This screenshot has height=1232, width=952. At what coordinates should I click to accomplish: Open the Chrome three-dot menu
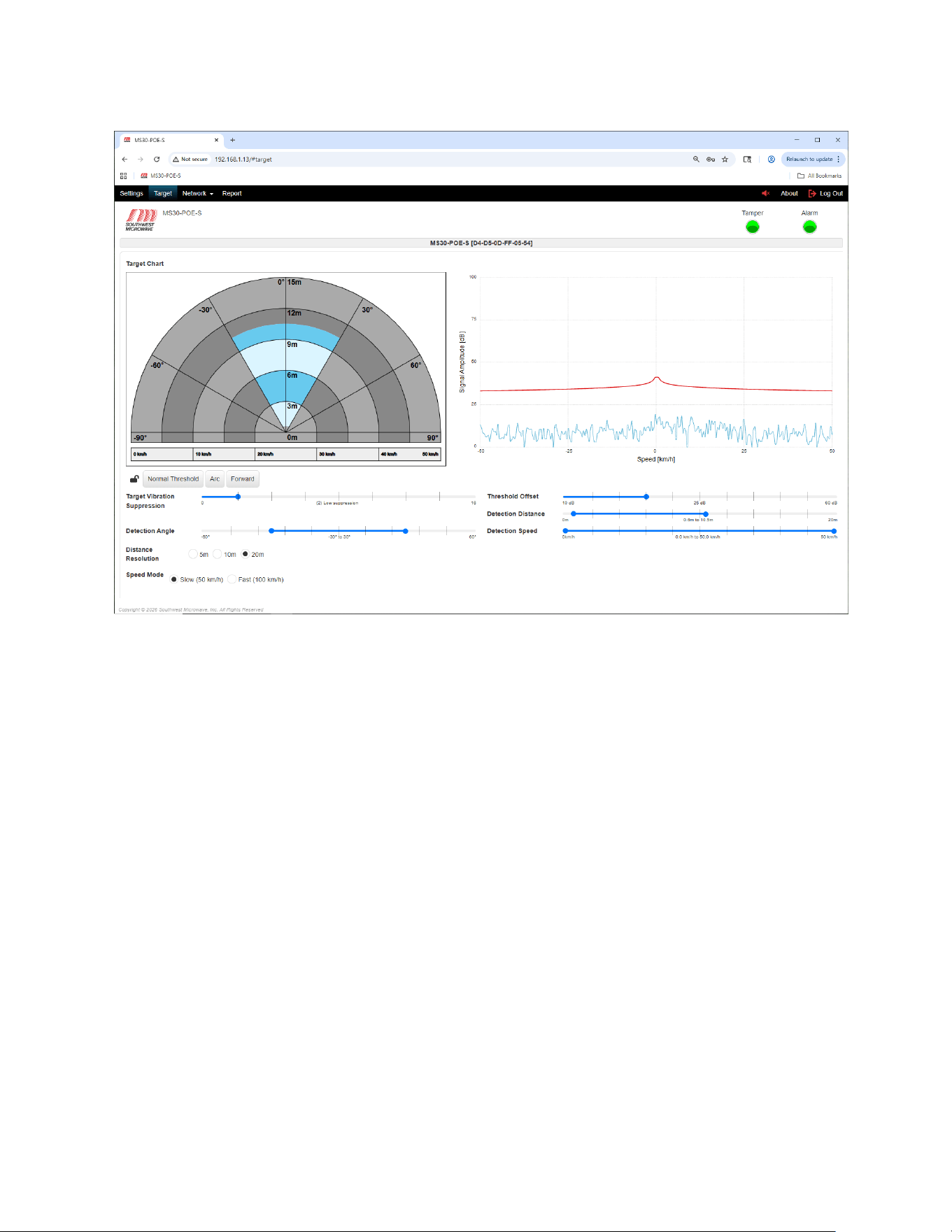(x=839, y=160)
